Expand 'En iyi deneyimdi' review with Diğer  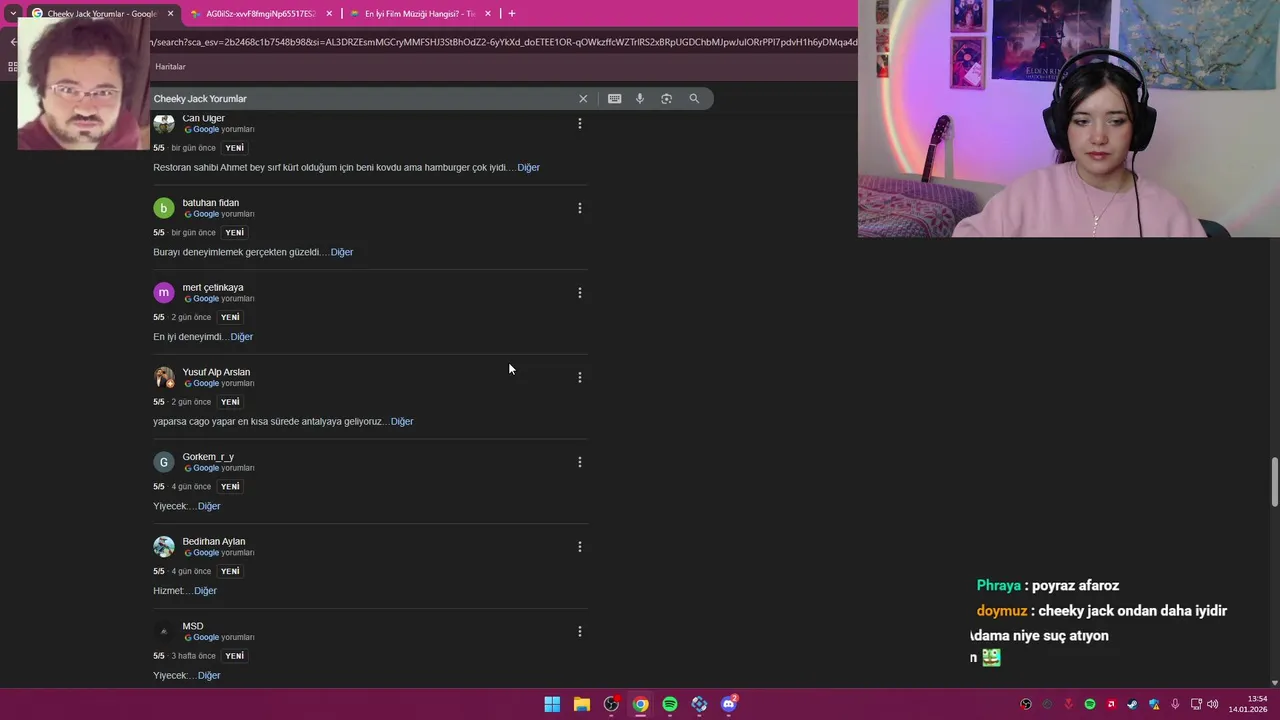pos(242,337)
